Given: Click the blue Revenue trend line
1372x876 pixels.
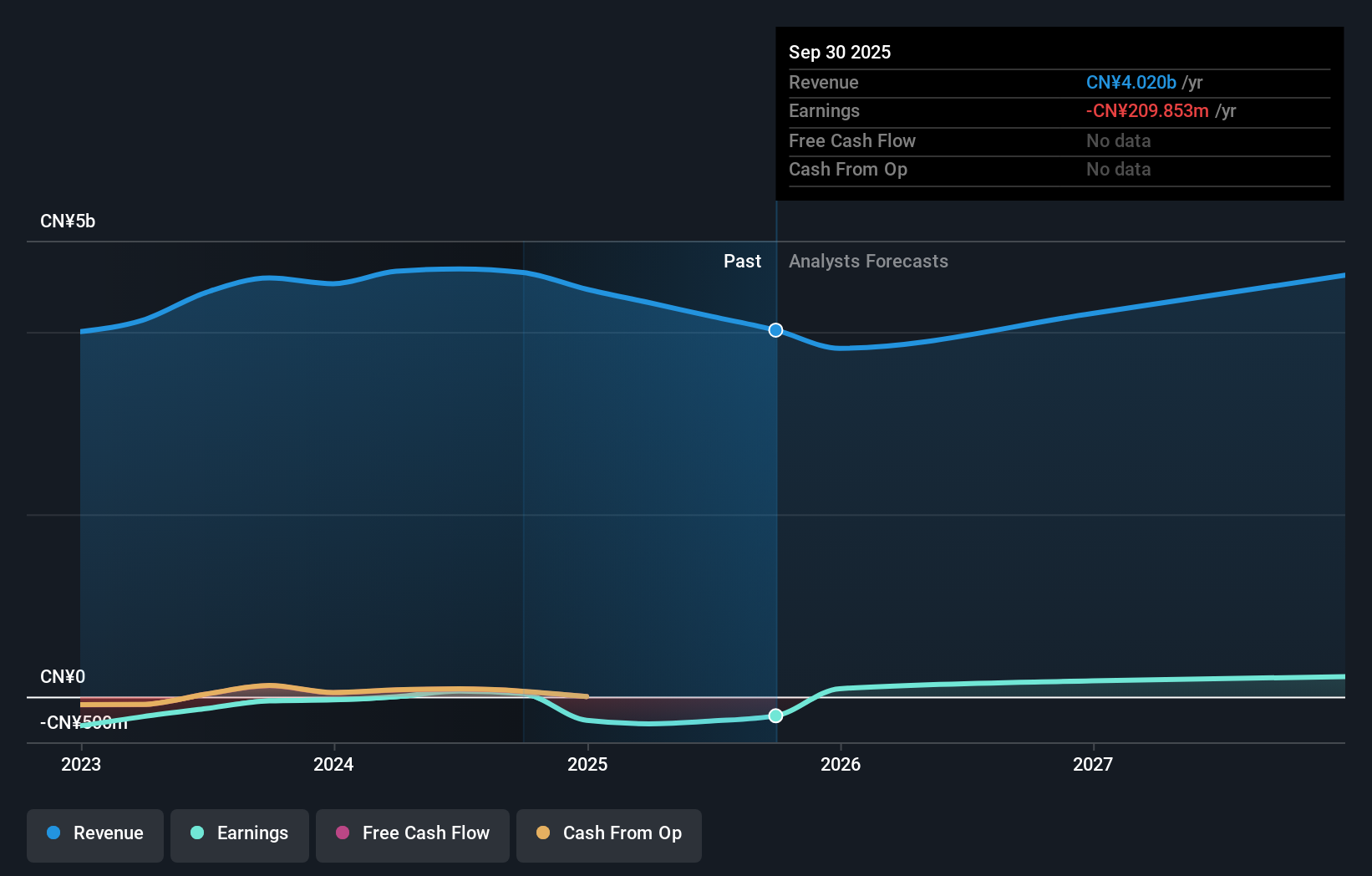Looking at the screenshot, I should point(418,269).
